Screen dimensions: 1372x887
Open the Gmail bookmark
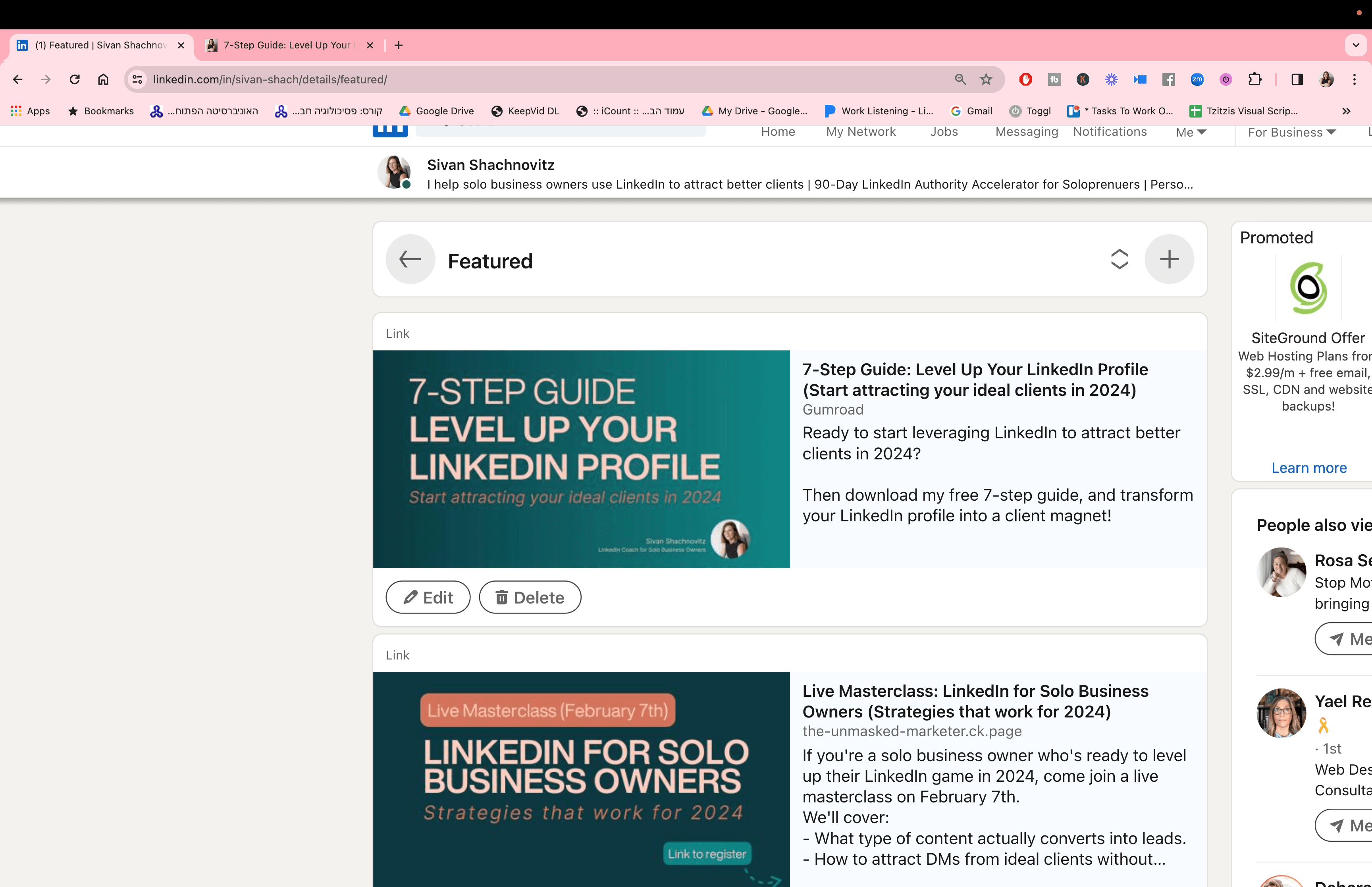click(971, 111)
